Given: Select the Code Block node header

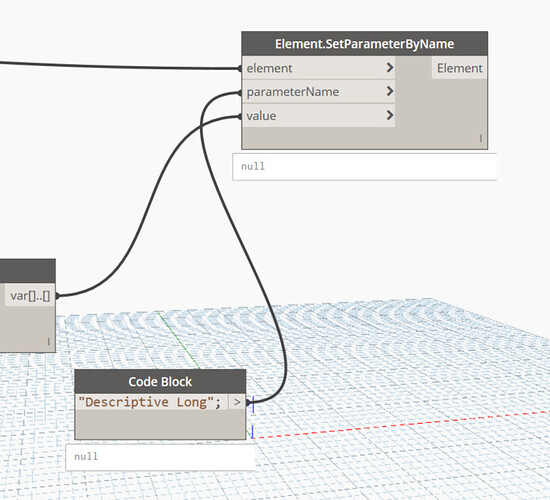Looking at the screenshot, I should (160, 381).
